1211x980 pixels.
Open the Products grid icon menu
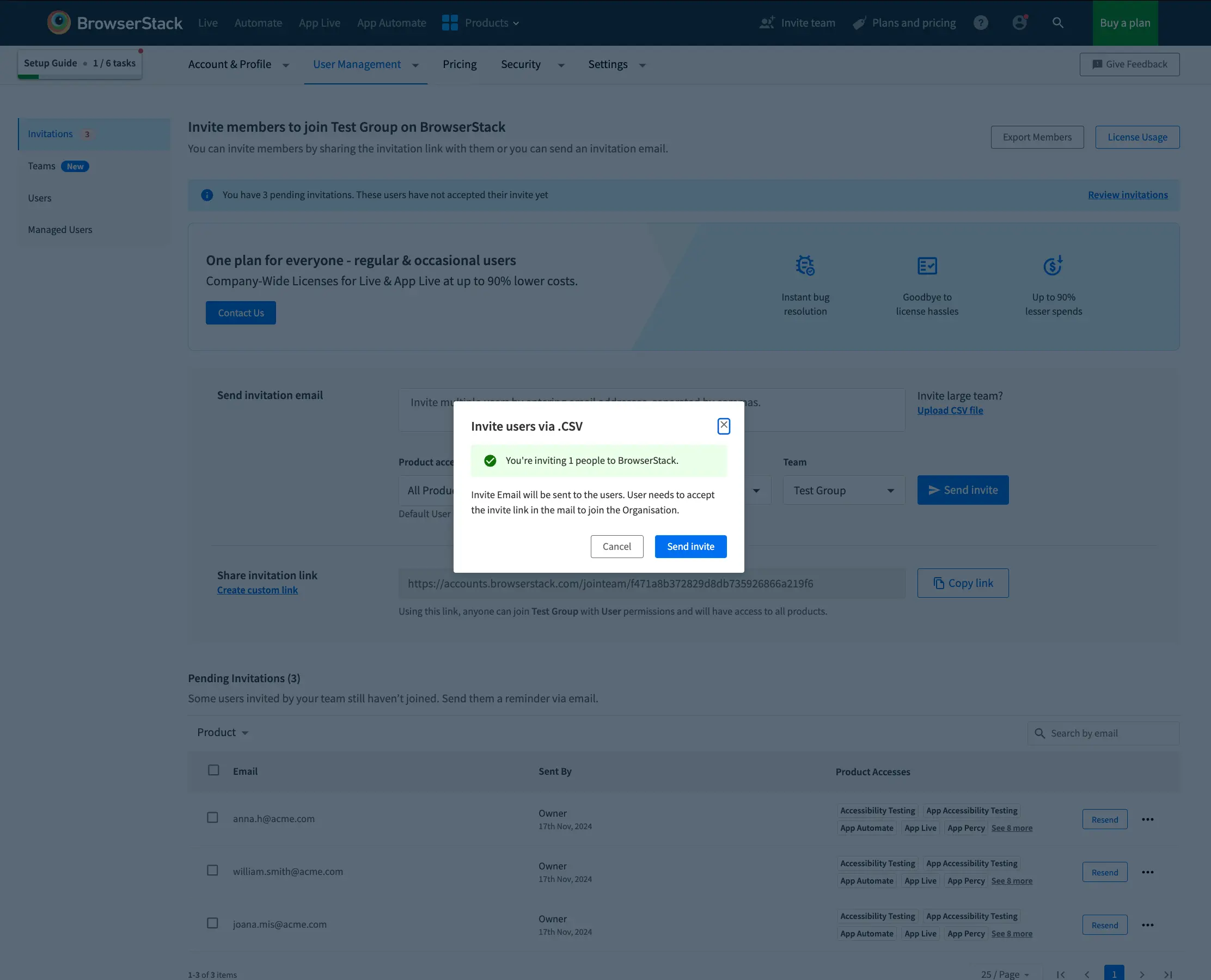(x=449, y=22)
